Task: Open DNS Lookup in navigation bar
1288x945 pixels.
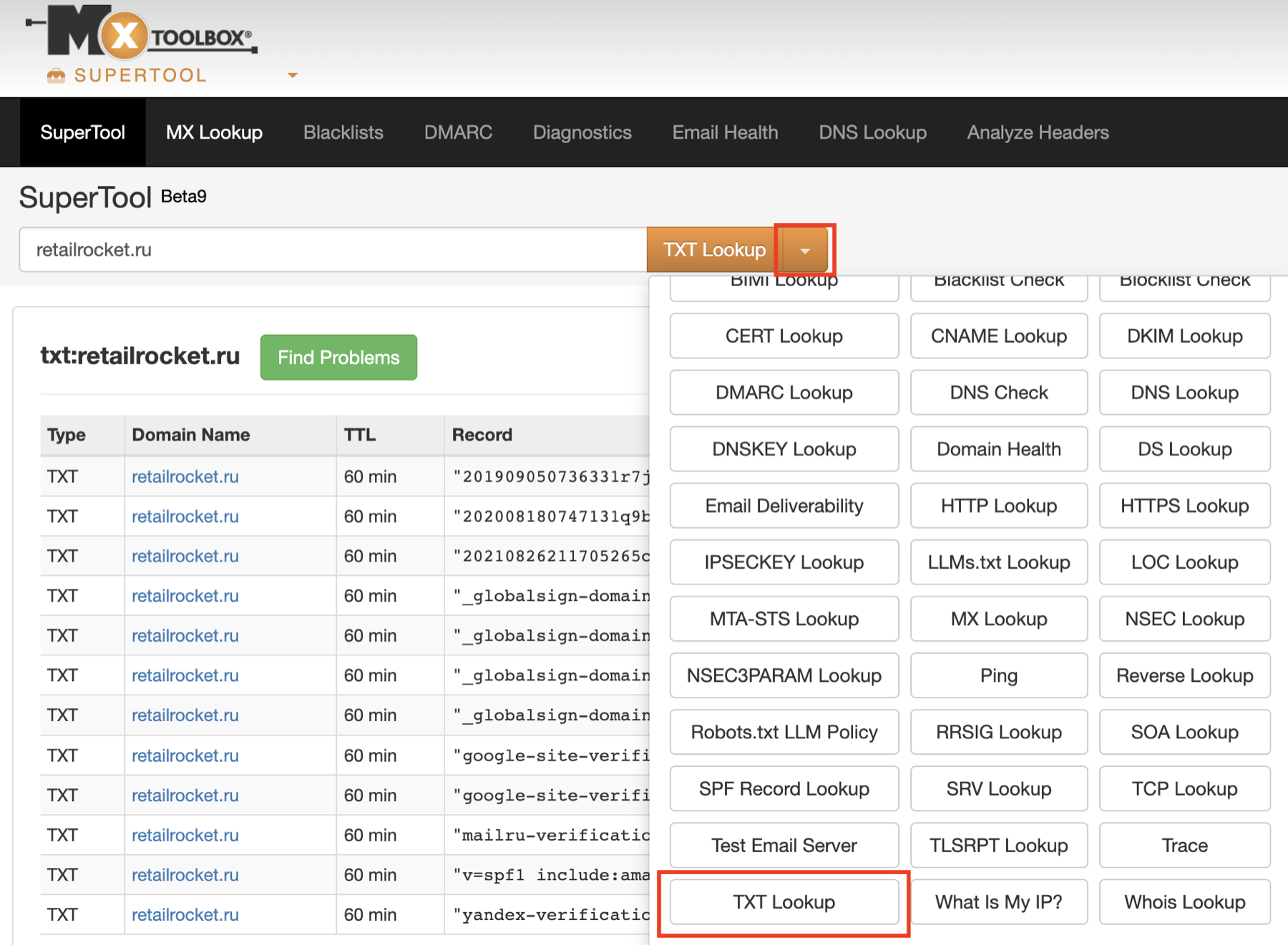Action: (872, 132)
